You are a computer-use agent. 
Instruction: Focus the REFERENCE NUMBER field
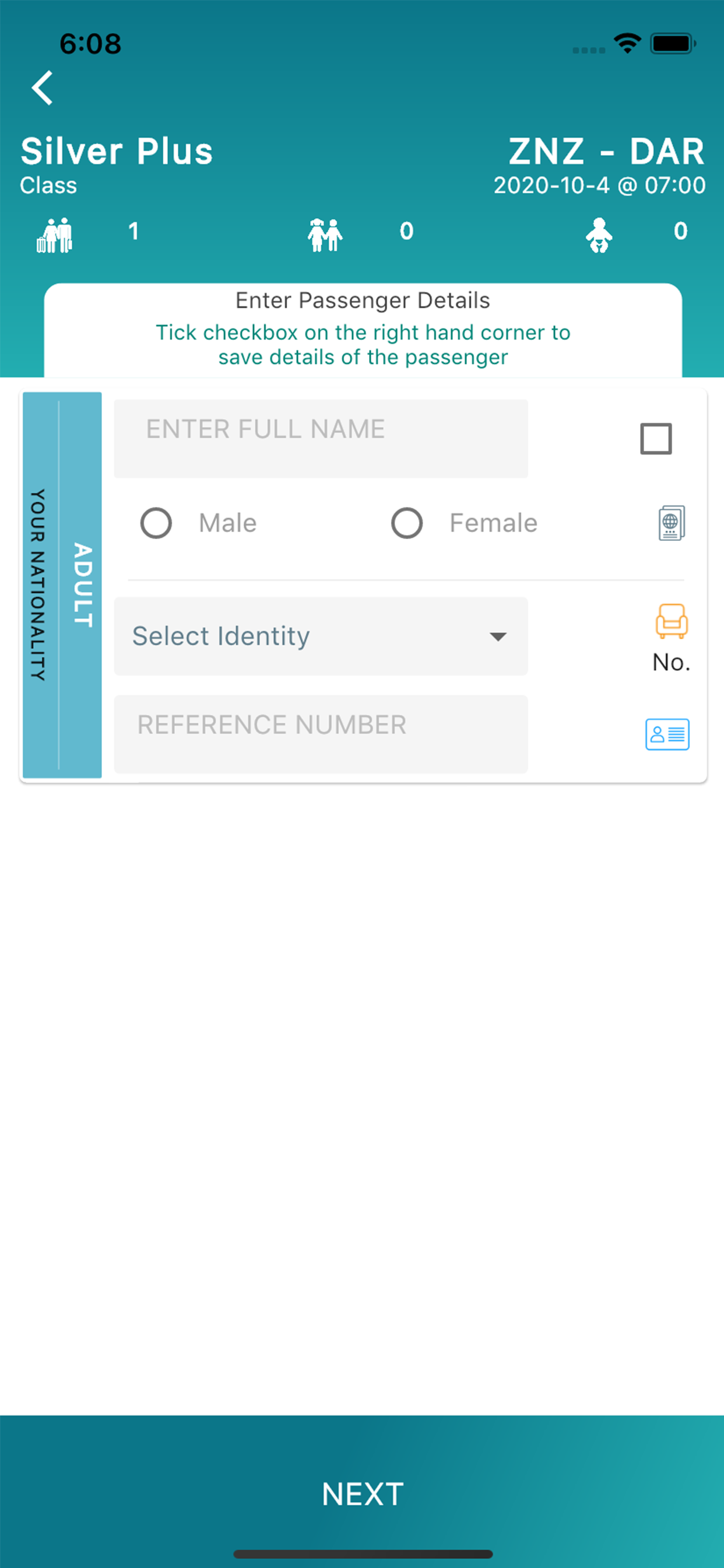tap(321, 734)
